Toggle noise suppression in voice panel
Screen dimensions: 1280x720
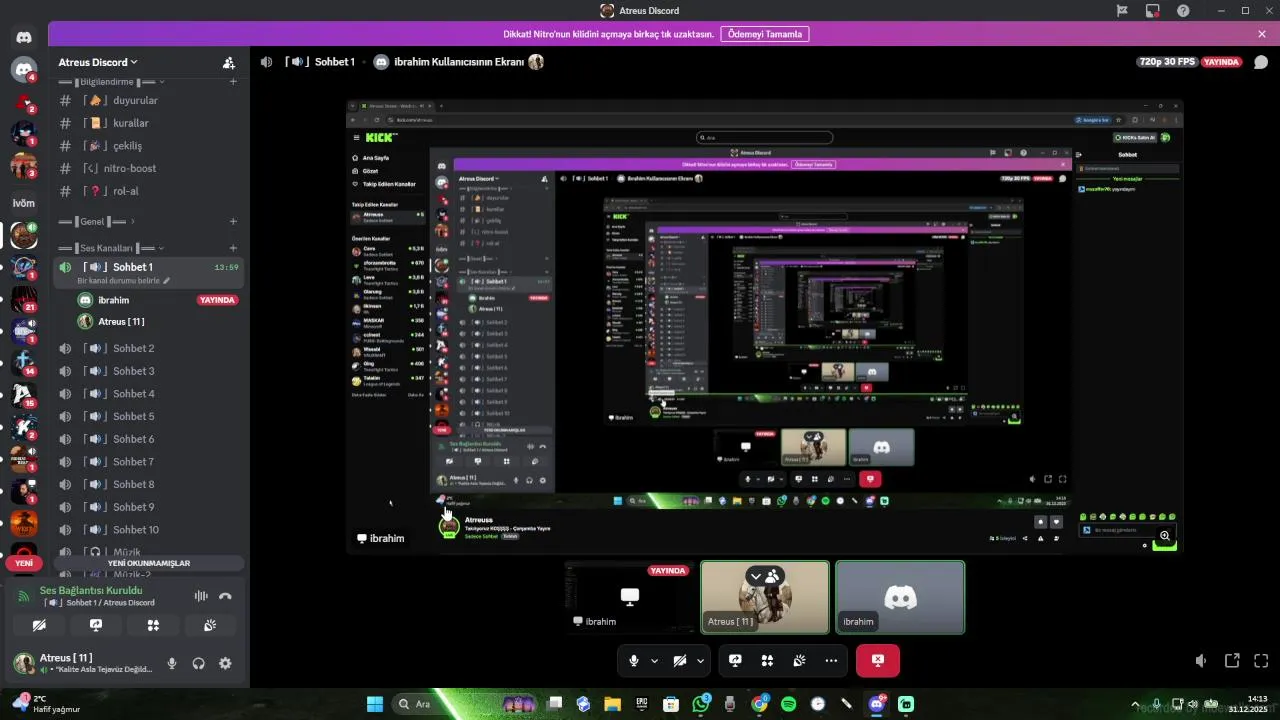point(201,596)
